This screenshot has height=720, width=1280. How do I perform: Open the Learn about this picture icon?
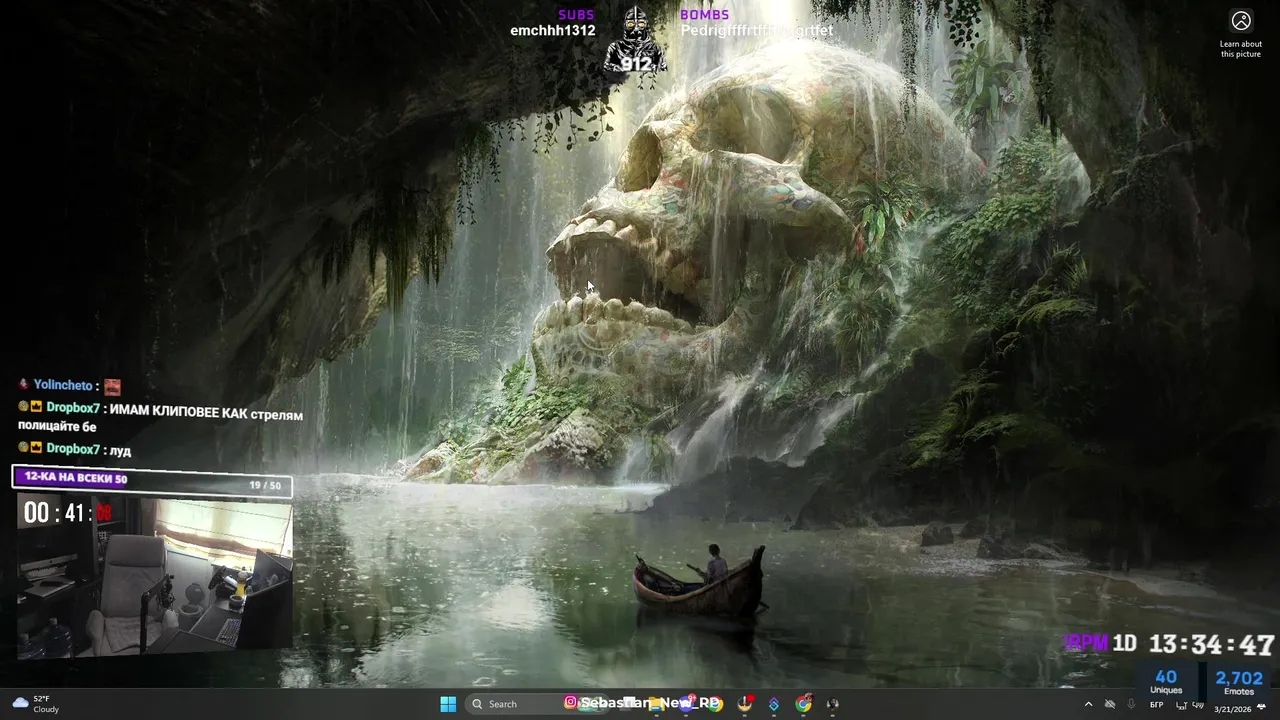click(1241, 21)
